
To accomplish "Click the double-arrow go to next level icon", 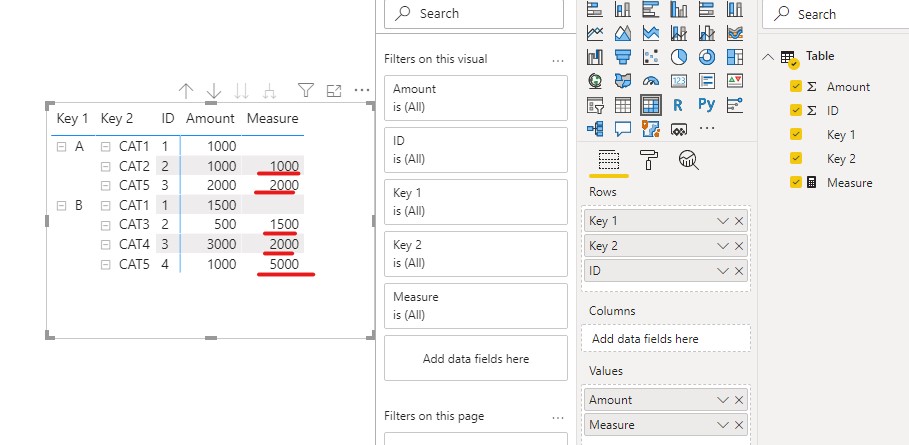I will (242, 90).
